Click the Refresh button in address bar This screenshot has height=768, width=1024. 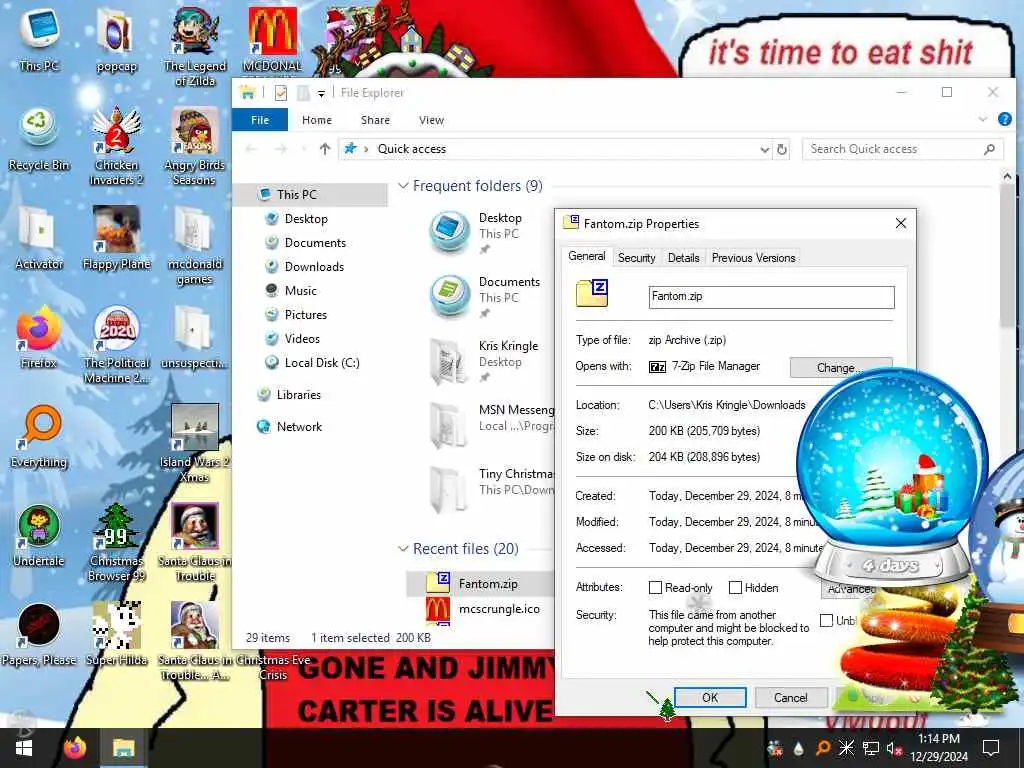coord(782,150)
